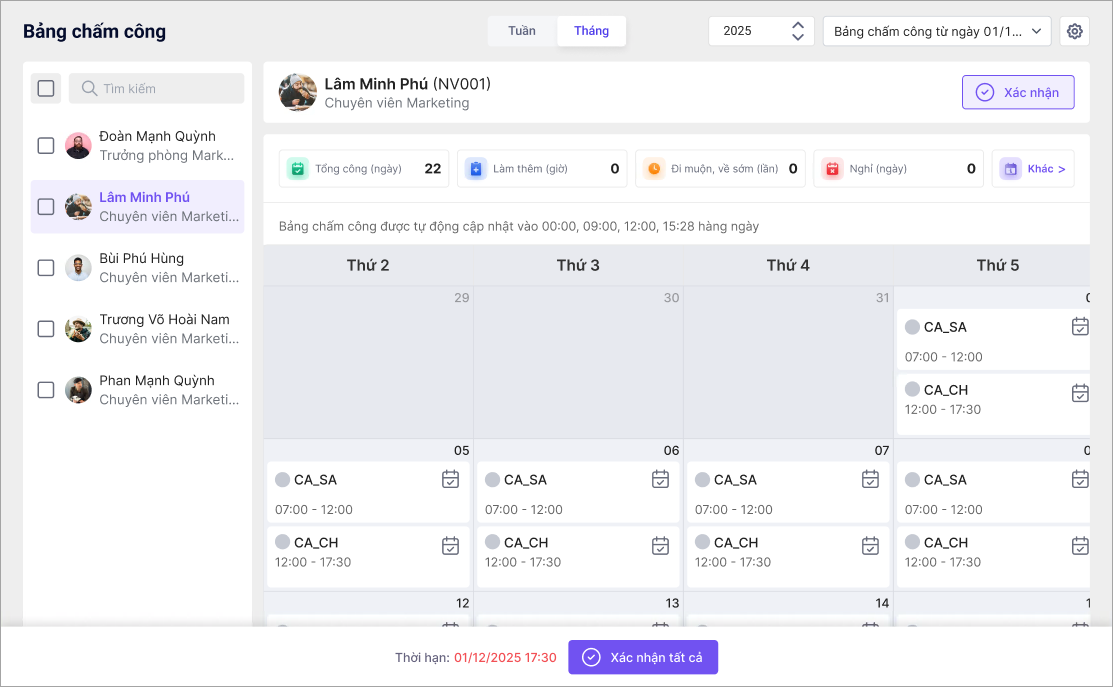Screen dimensions: 1113x687
Task: Check the box for Bùi Phú Hùng
Action: [x=45, y=268]
